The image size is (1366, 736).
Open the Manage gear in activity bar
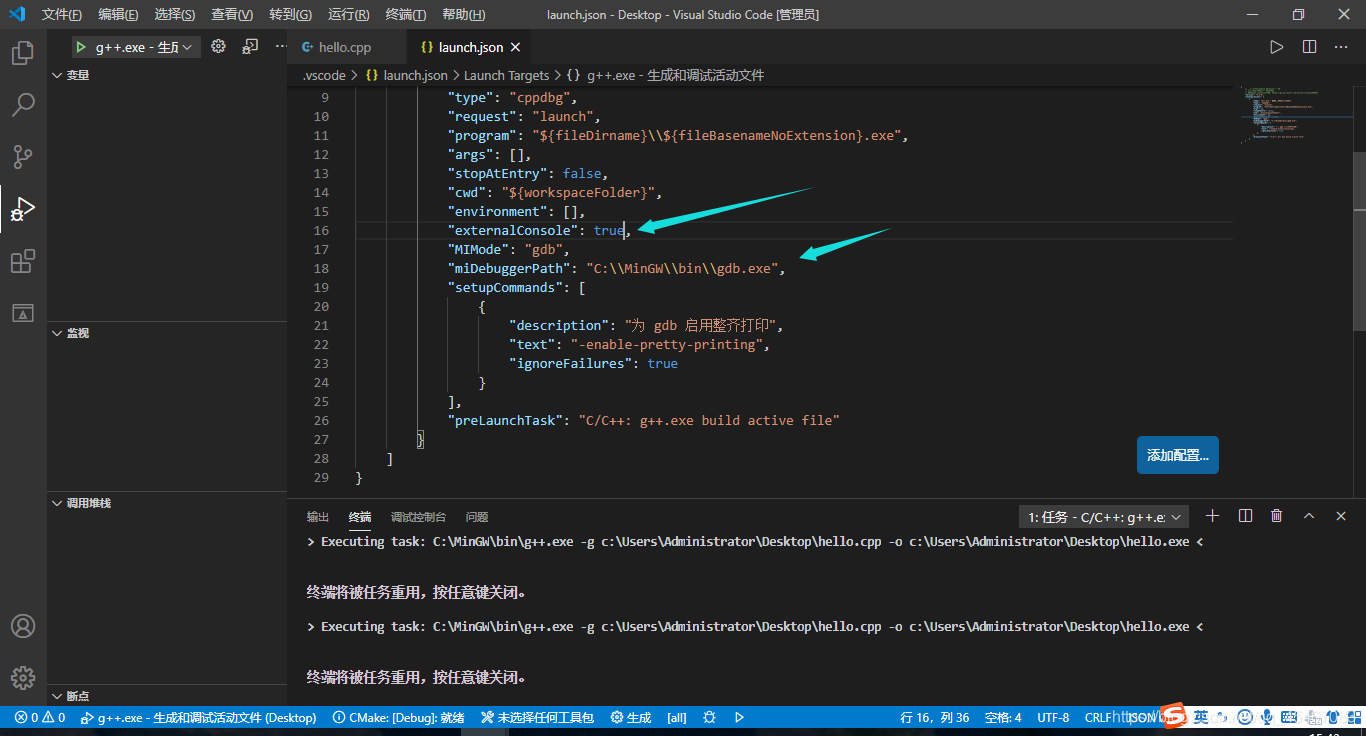coord(23,678)
